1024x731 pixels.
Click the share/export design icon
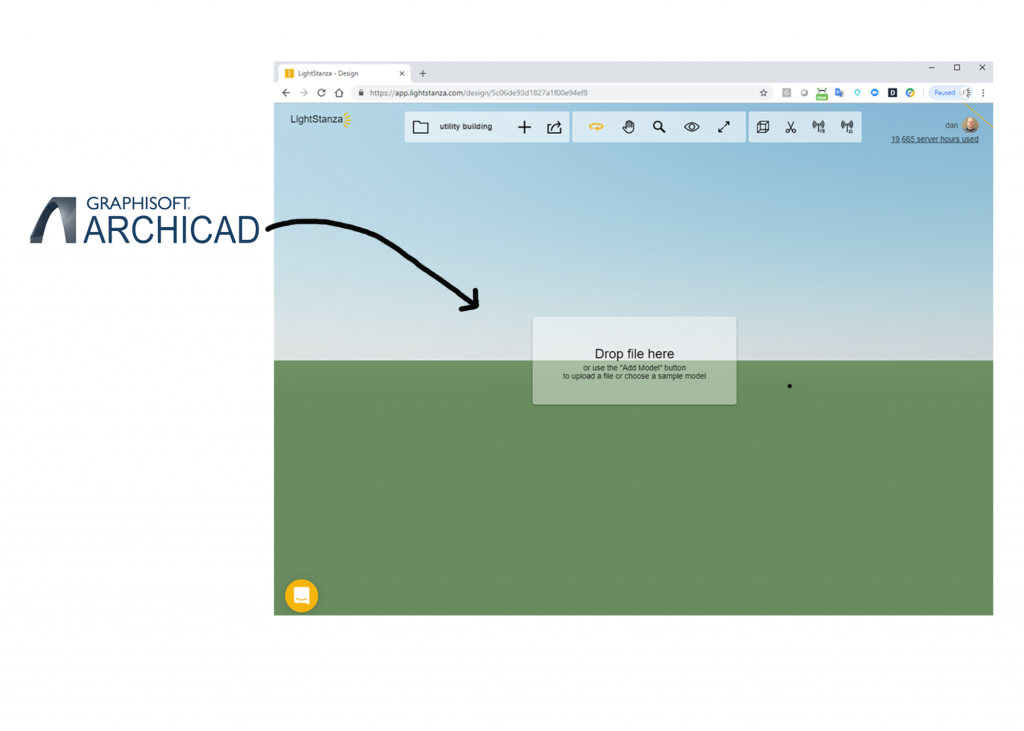pyautogui.click(x=554, y=127)
